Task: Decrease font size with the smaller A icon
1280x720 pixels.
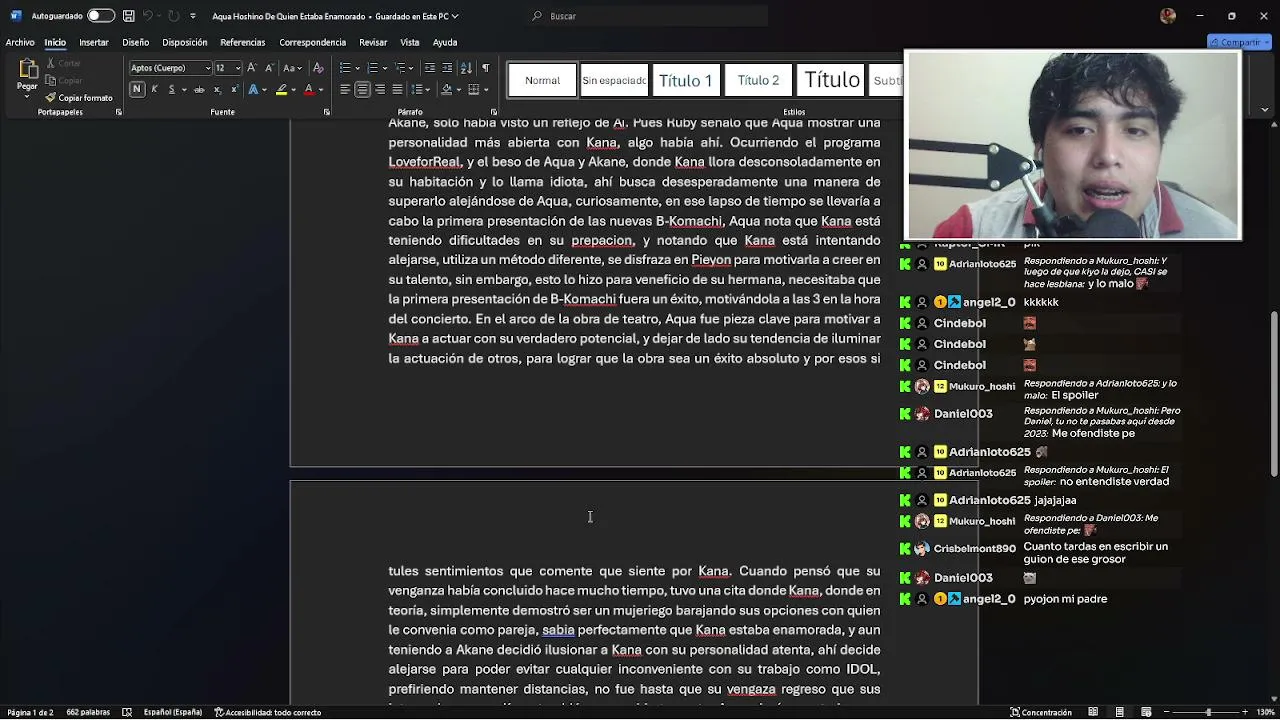Action: 268,68
